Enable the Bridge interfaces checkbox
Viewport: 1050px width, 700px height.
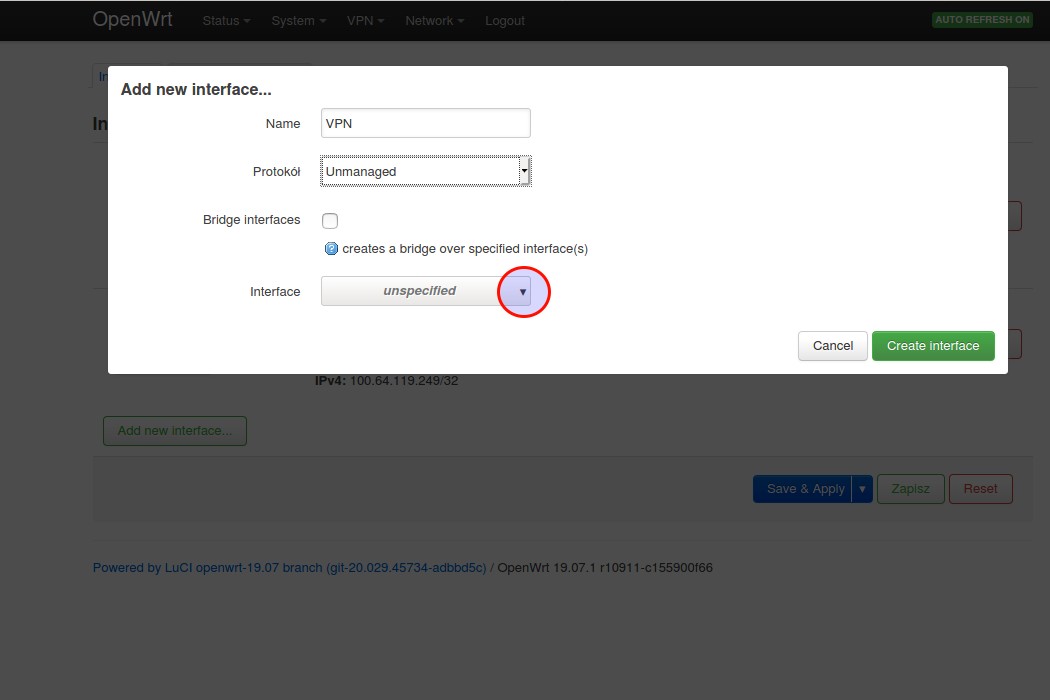330,220
